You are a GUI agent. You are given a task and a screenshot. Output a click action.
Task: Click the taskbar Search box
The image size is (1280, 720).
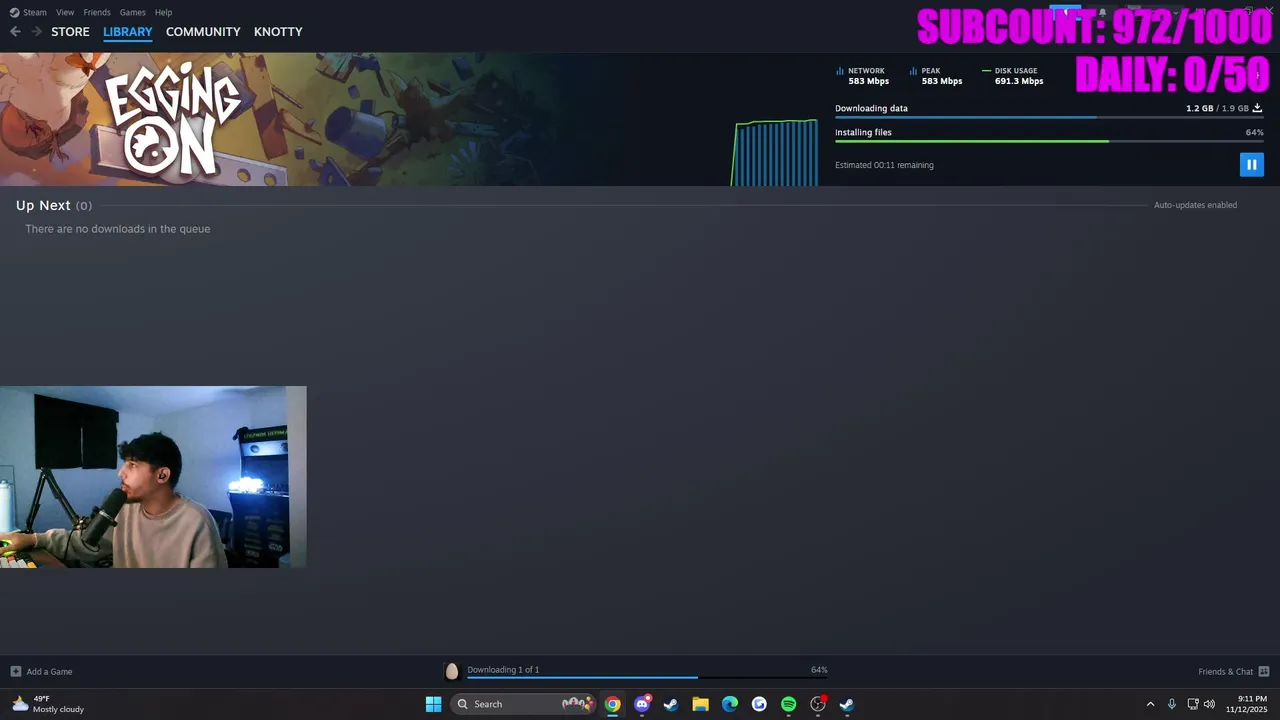523,704
